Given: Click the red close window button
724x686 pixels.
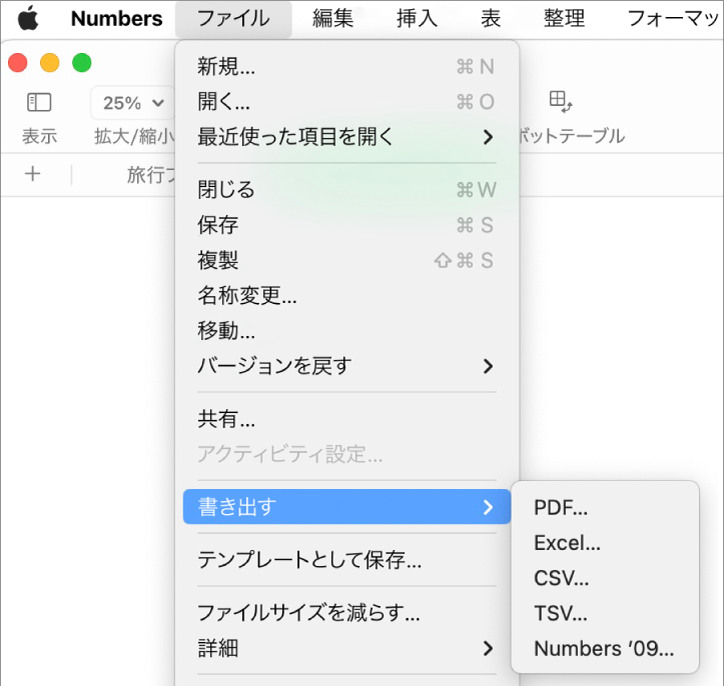Looking at the screenshot, I should [x=18, y=63].
